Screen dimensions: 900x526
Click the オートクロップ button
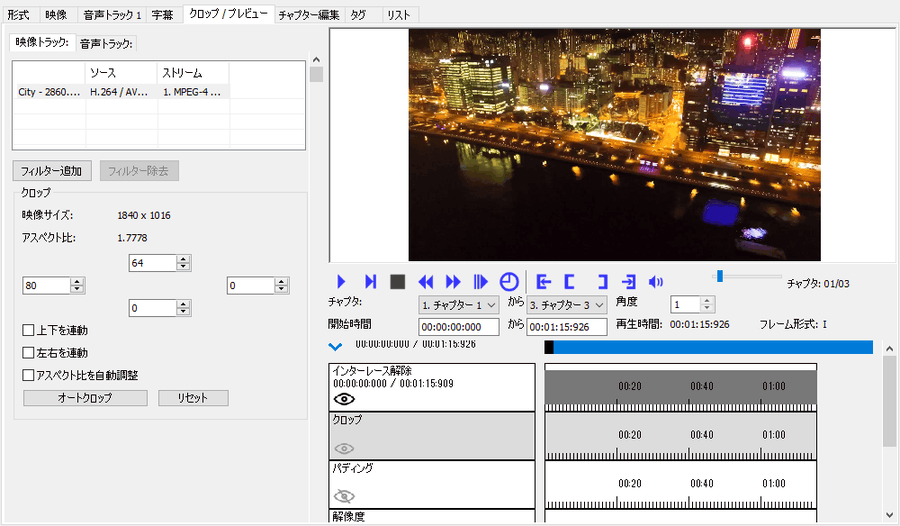[85, 398]
